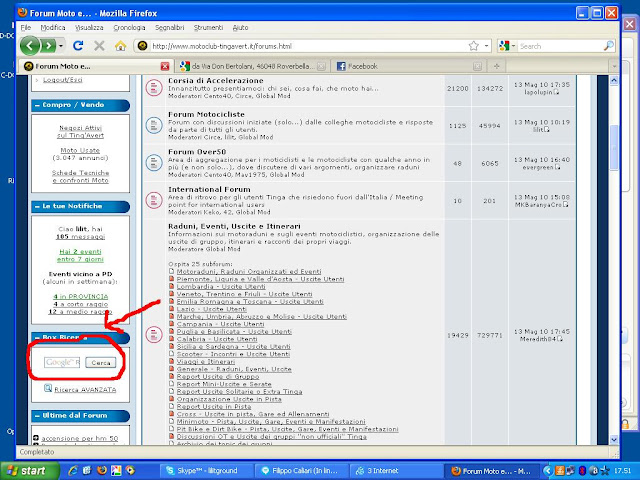Reload the page with the refresh icon
The image size is (640, 480).
tap(78, 46)
